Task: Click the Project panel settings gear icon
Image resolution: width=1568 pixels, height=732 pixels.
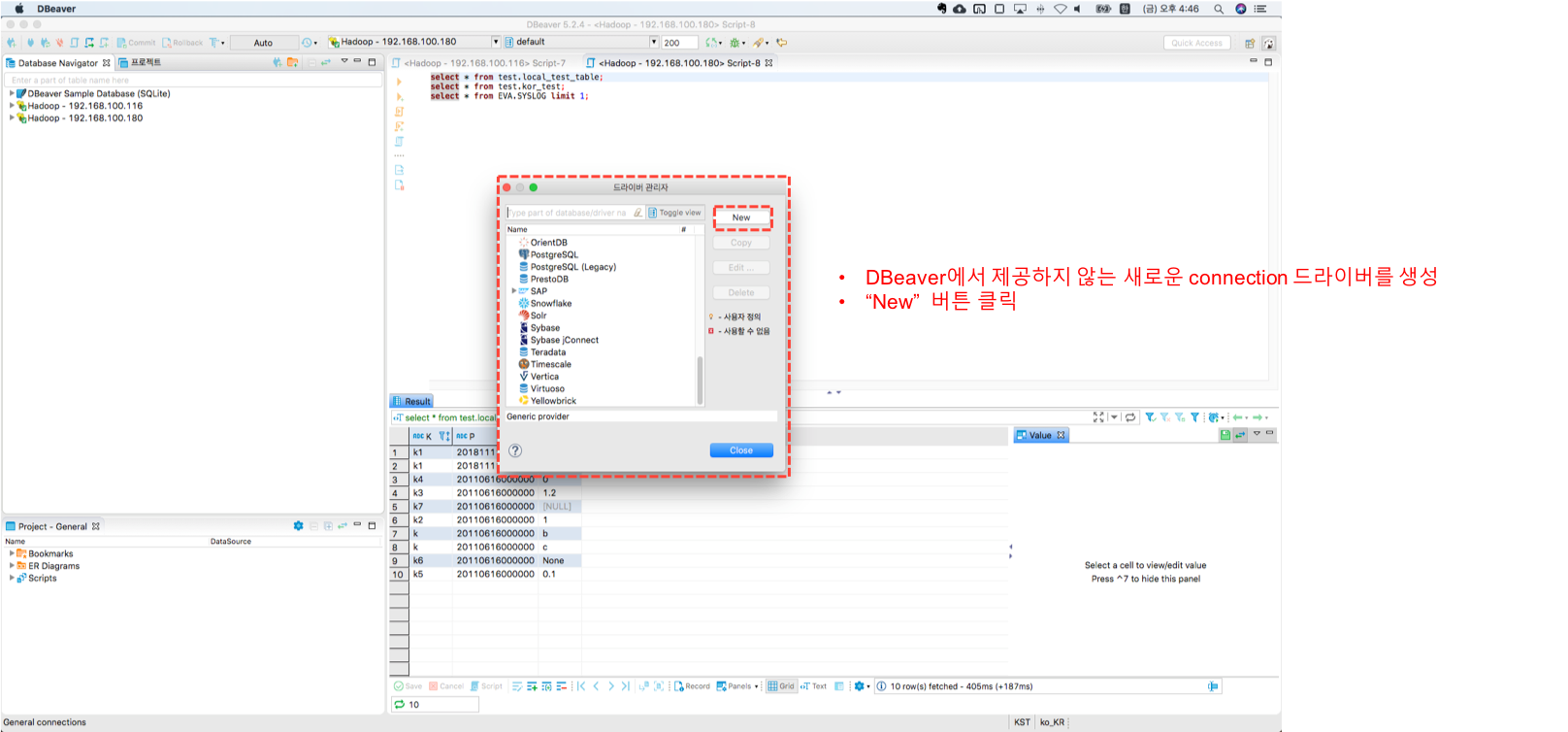Action: [x=298, y=526]
